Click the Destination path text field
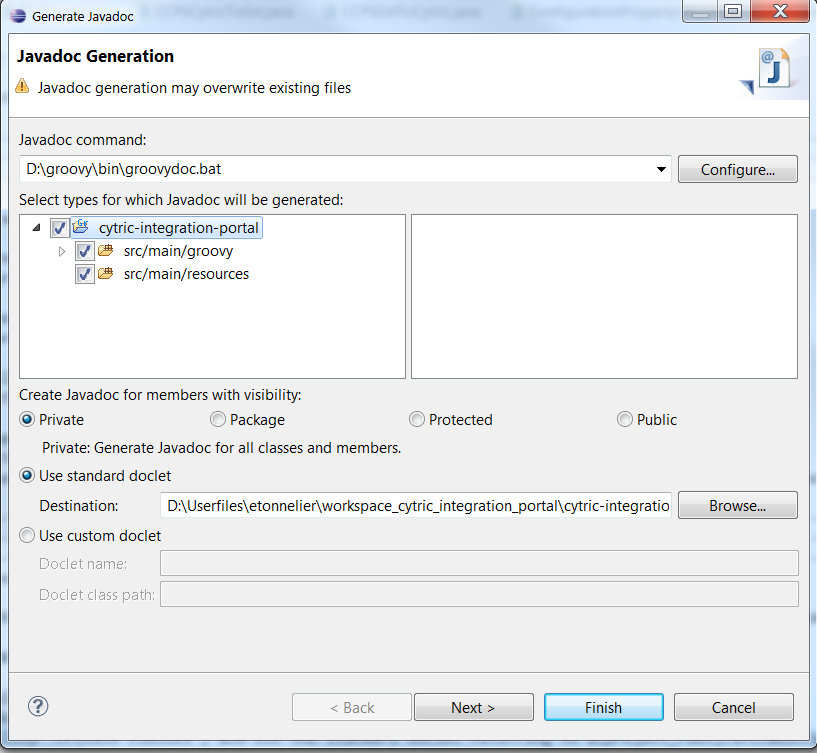 click(416, 506)
